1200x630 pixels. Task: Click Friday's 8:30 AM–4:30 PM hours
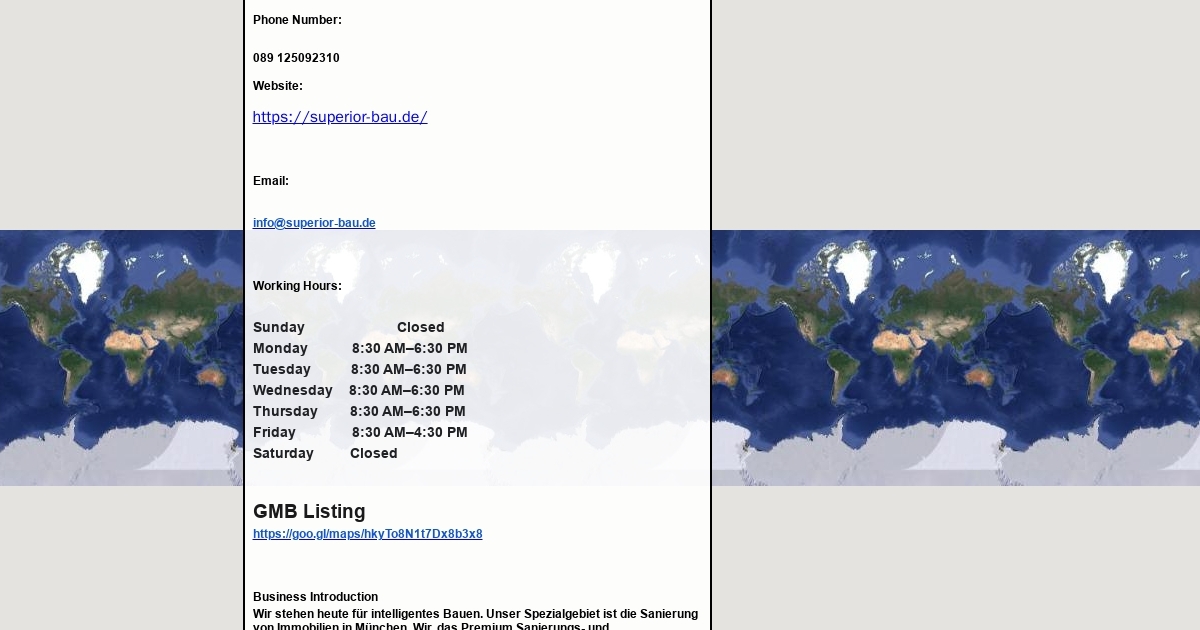pyautogui.click(x=409, y=433)
